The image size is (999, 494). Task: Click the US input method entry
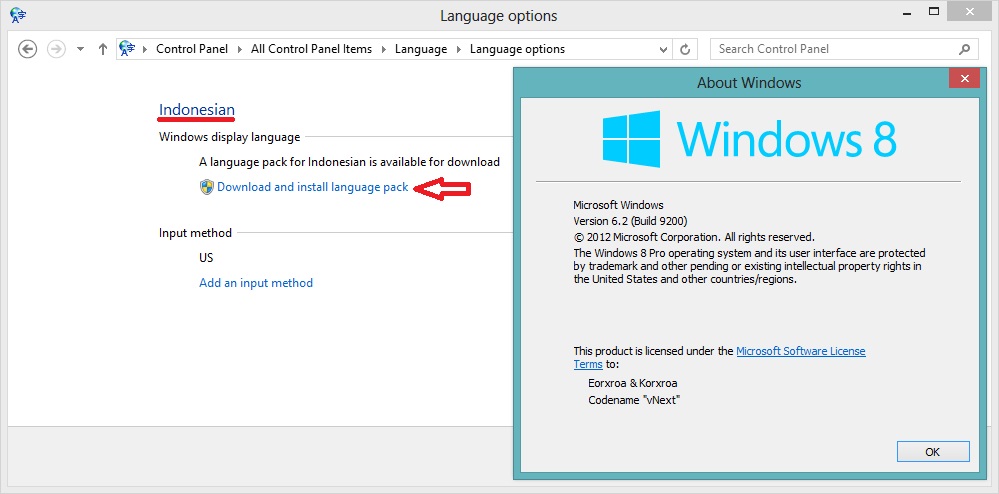tap(206, 258)
